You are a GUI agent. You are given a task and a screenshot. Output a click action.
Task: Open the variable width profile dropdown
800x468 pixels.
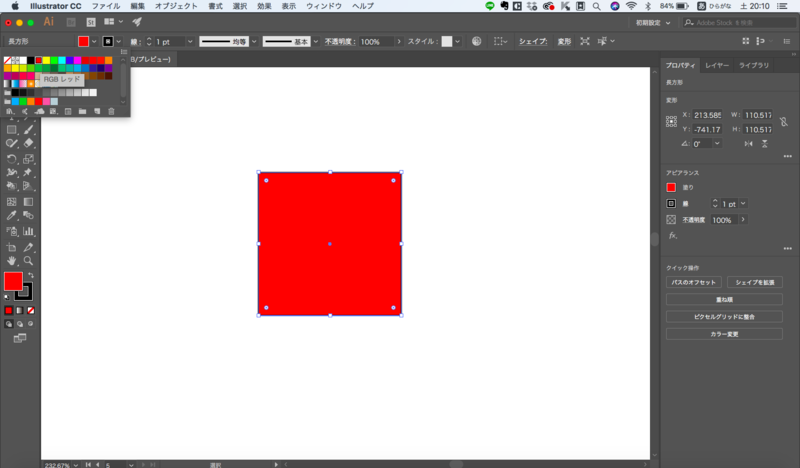(x=254, y=41)
